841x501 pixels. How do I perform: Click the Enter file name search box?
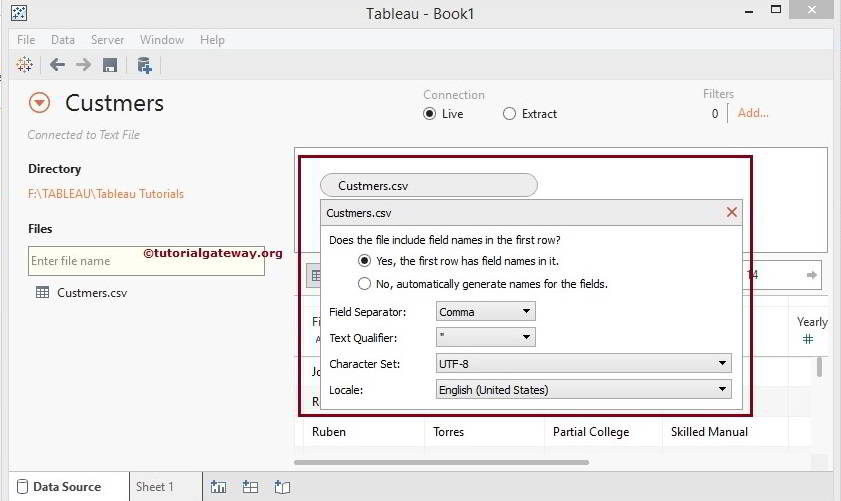146,261
